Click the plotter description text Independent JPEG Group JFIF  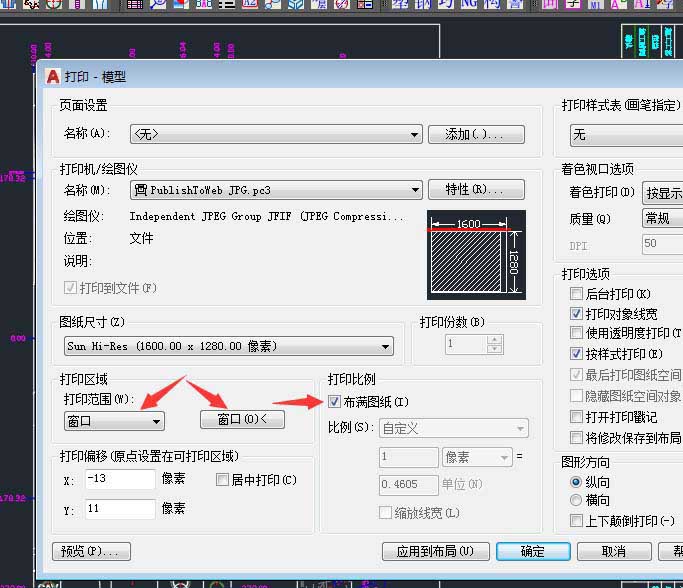pyautogui.click(x=267, y=216)
